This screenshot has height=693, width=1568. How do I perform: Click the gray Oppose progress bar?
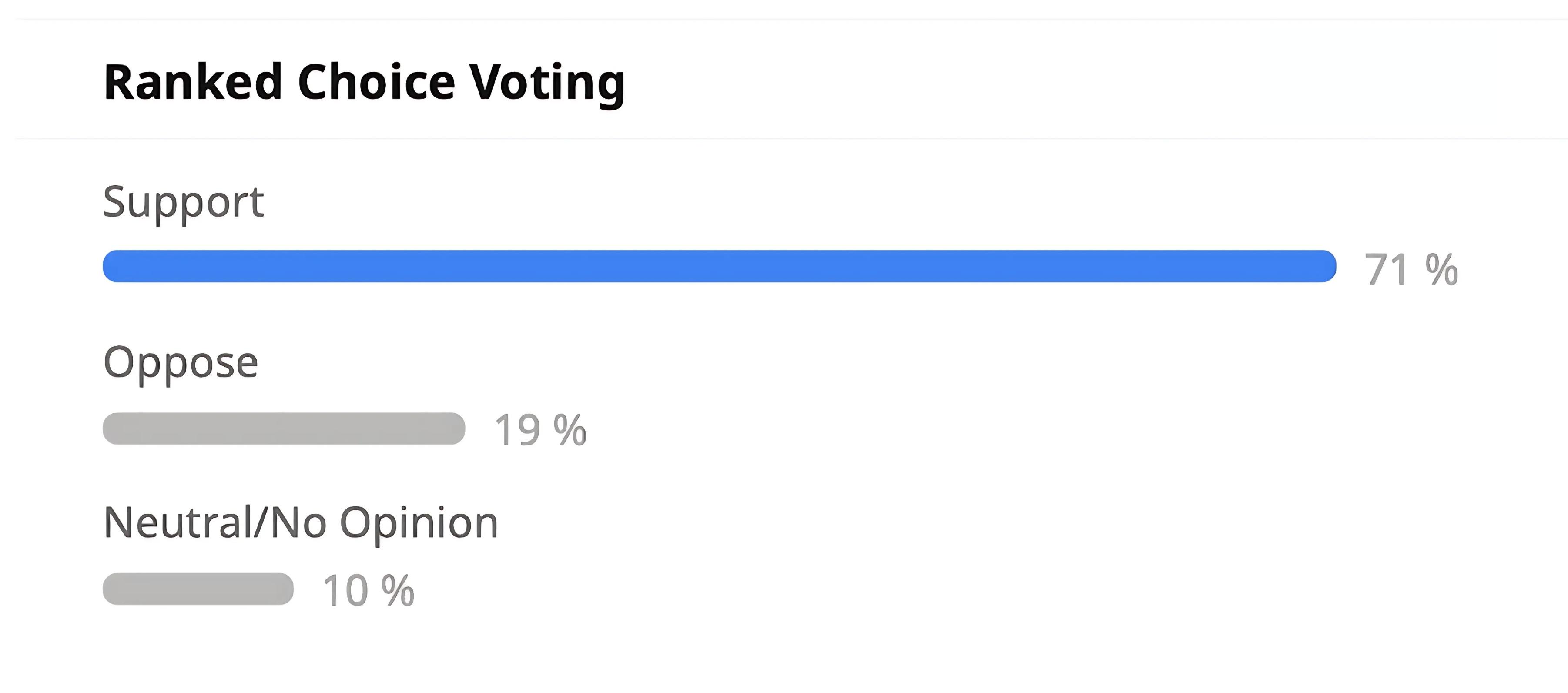pos(284,429)
